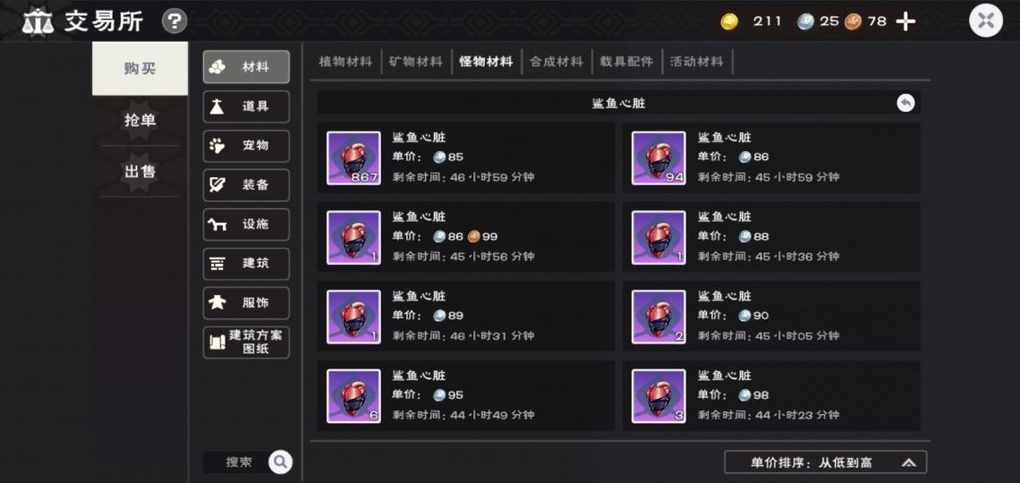Open the 装备 equipment category
Screen dimensions: 1020x483
[246, 185]
